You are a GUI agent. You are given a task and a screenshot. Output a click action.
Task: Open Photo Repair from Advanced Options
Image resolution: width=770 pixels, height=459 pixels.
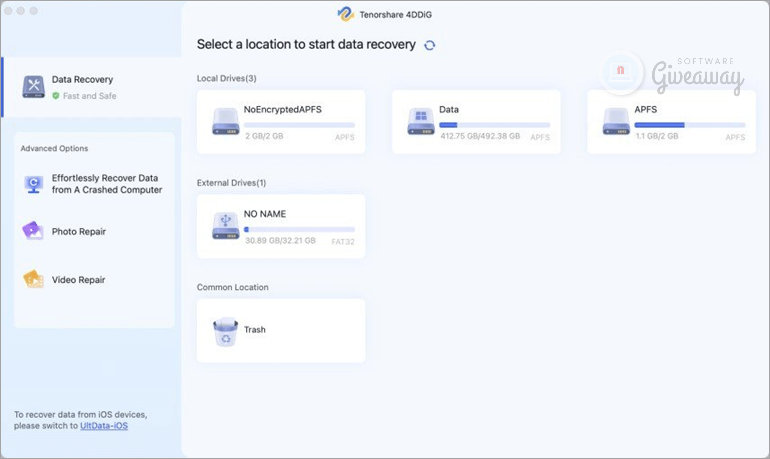click(x=79, y=232)
